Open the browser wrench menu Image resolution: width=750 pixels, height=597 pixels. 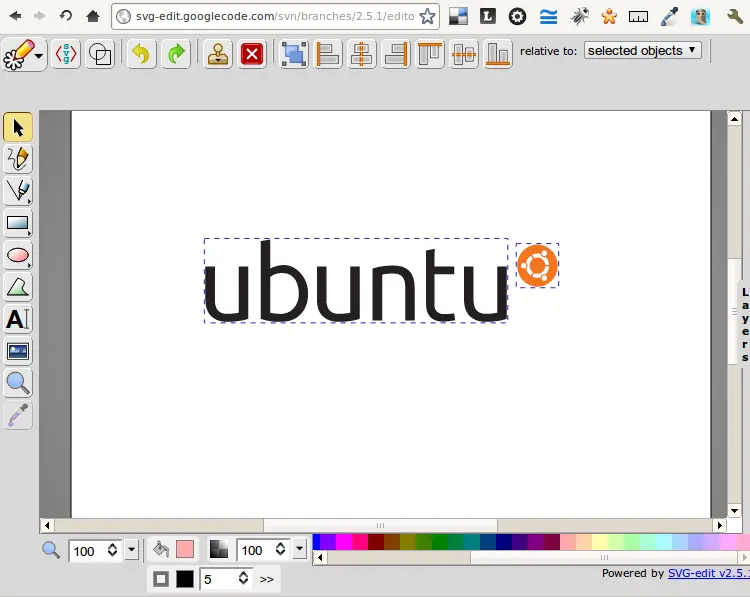735,16
